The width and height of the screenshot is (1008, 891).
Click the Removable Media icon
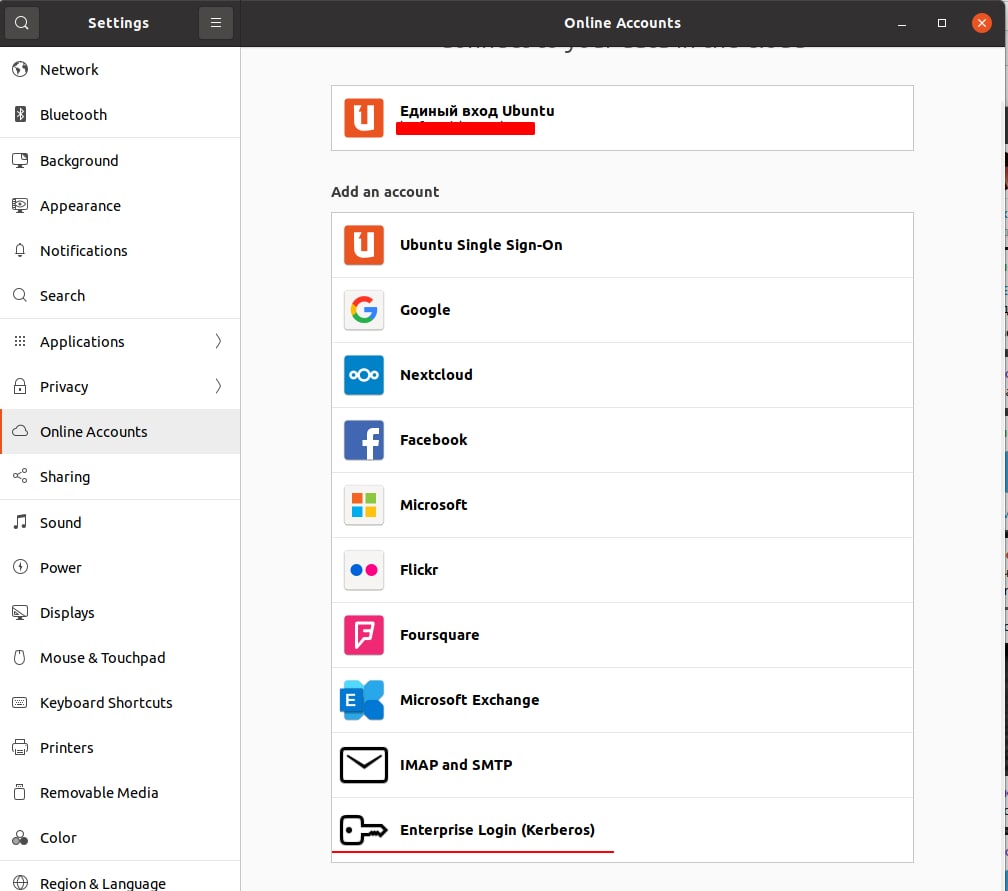[x=20, y=792]
